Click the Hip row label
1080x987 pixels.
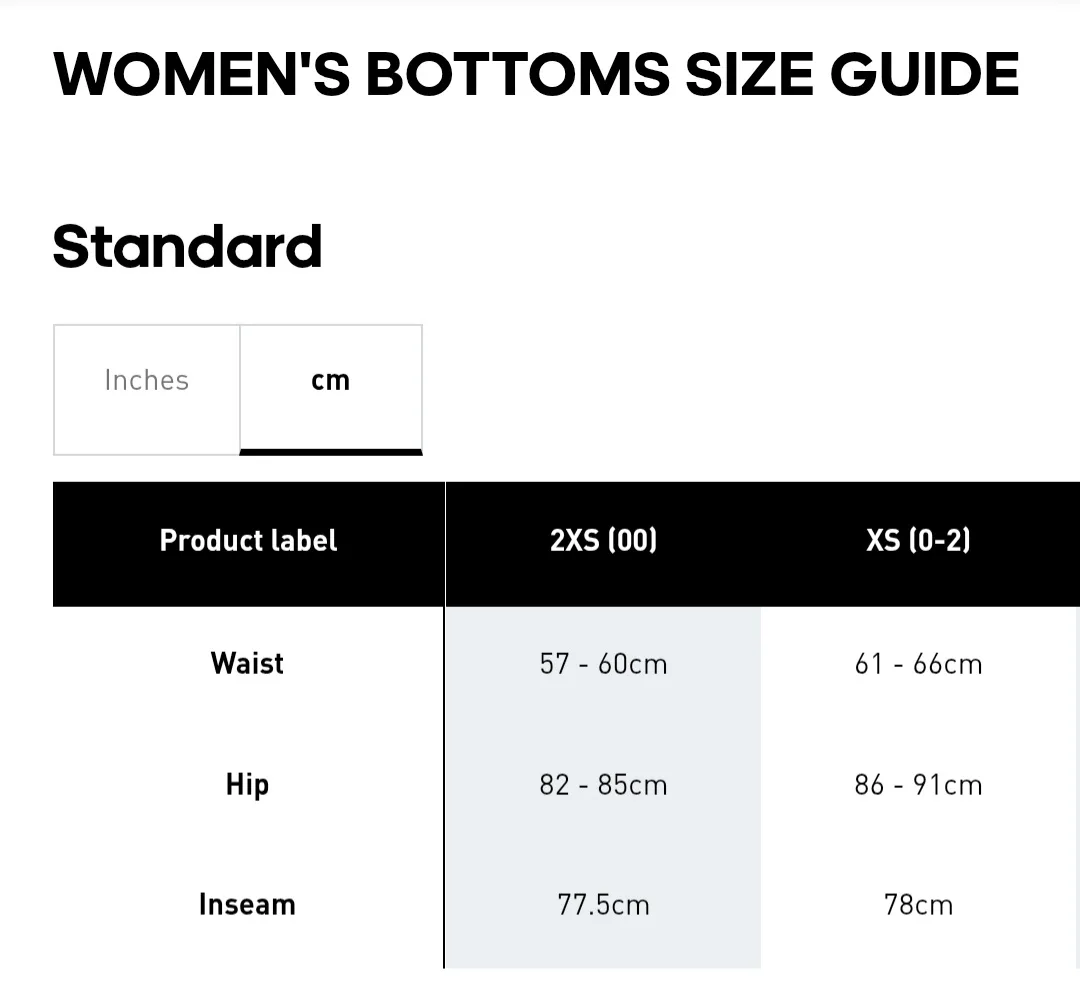(247, 785)
